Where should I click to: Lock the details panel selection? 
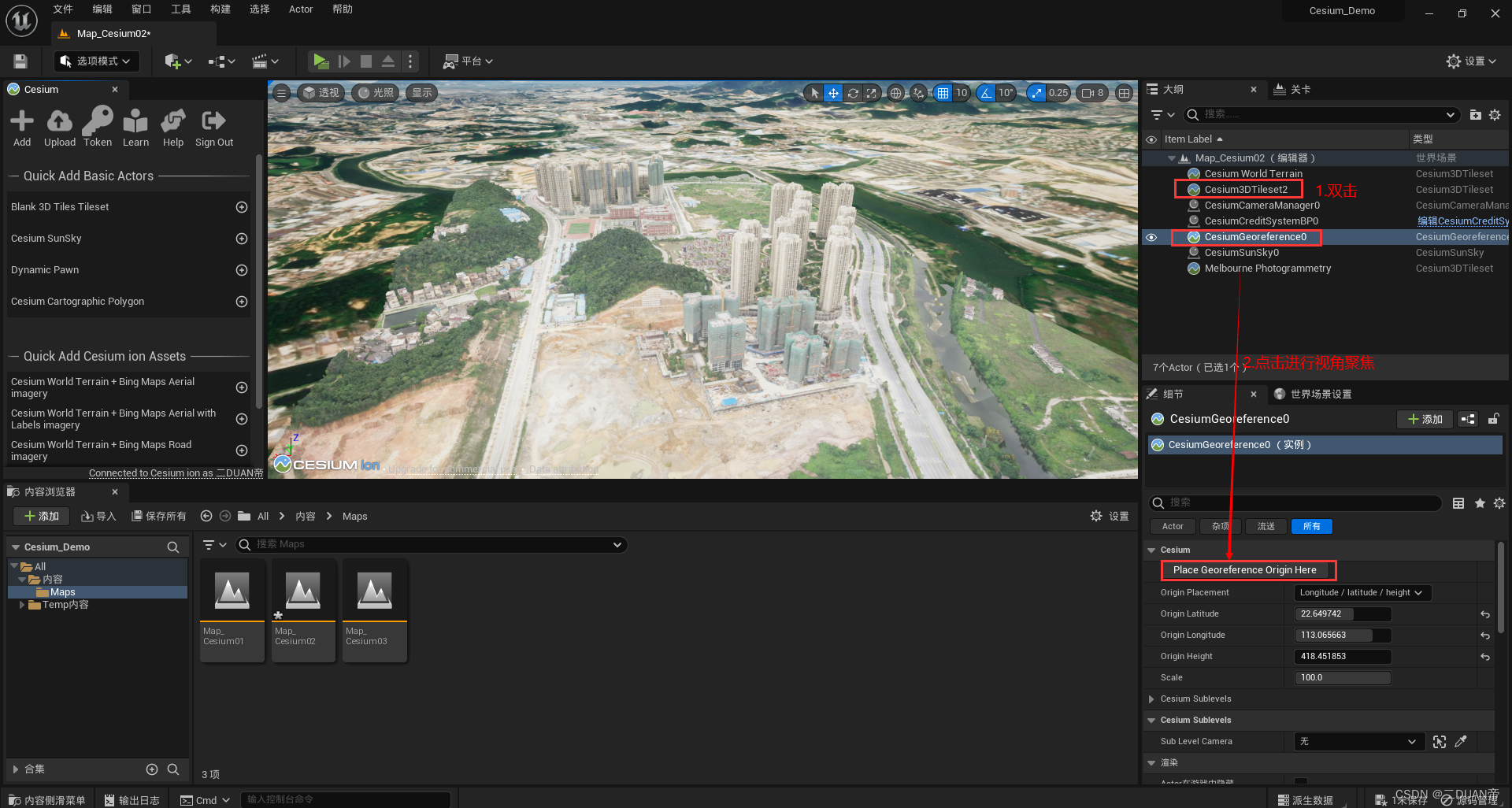tap(1493, 419)
